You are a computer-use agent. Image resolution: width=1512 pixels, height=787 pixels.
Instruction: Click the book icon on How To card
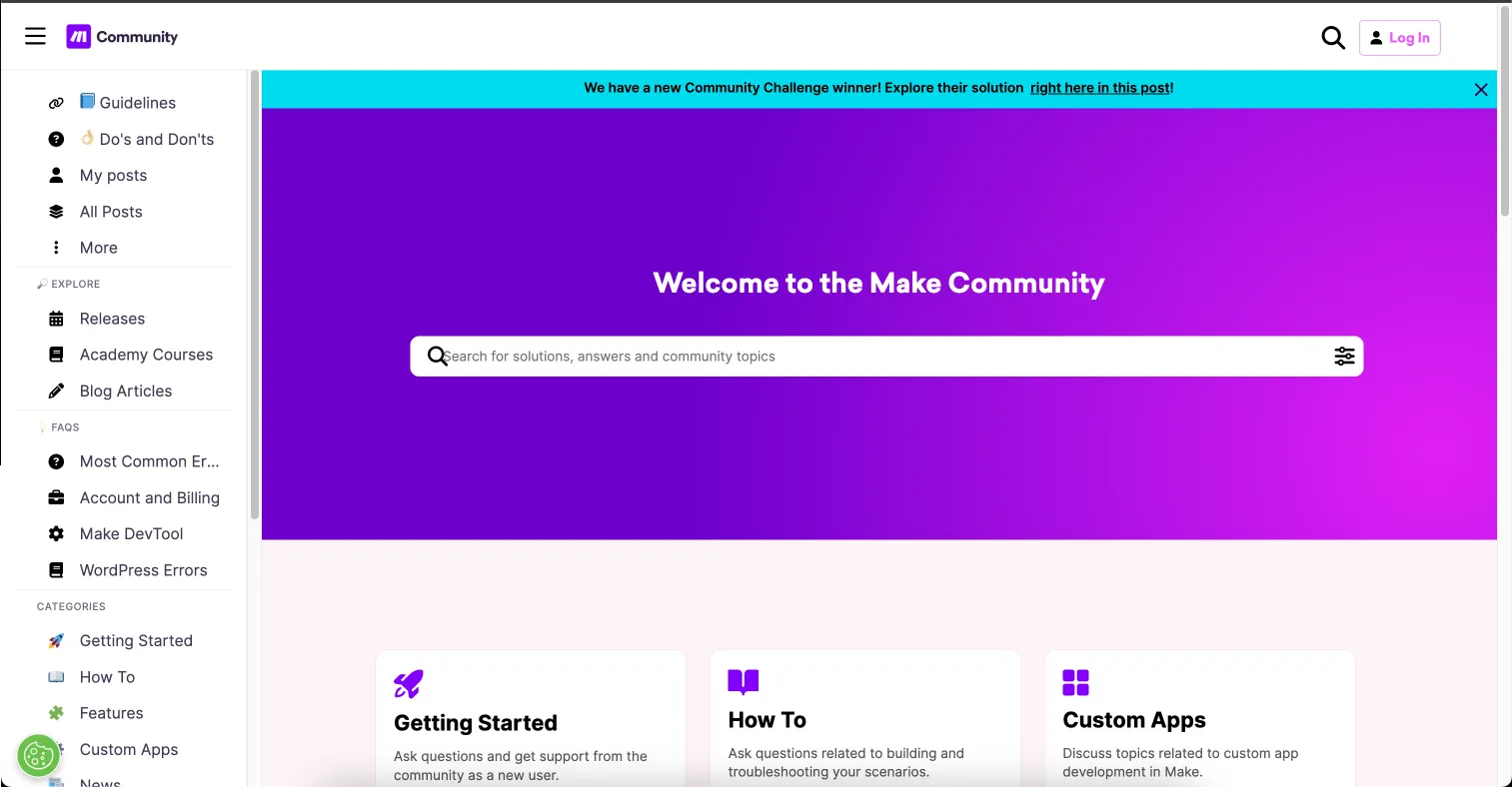[744, 681]
